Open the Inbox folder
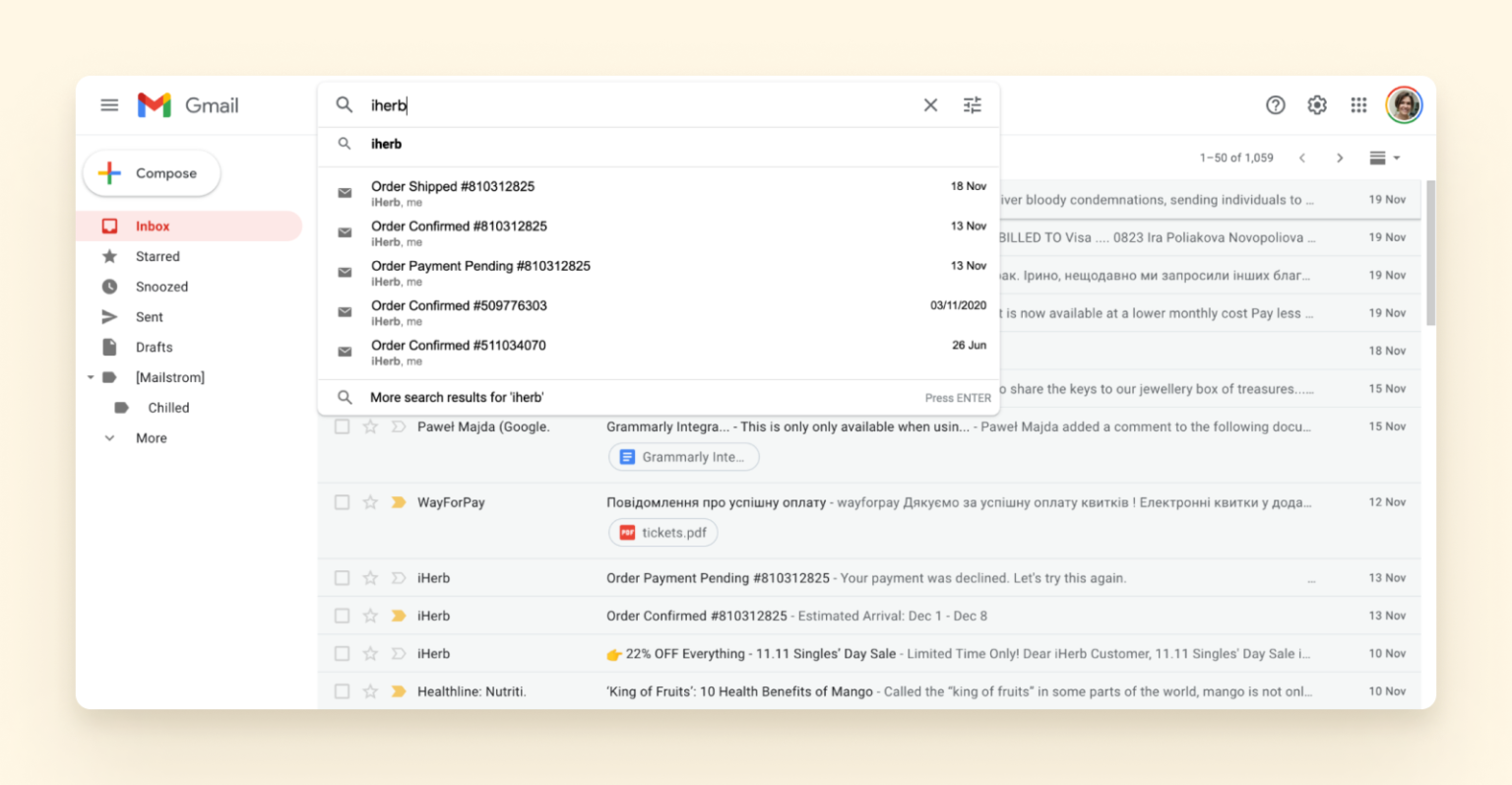Viewport: 1512px width, 785px height. tap(189, 226)
